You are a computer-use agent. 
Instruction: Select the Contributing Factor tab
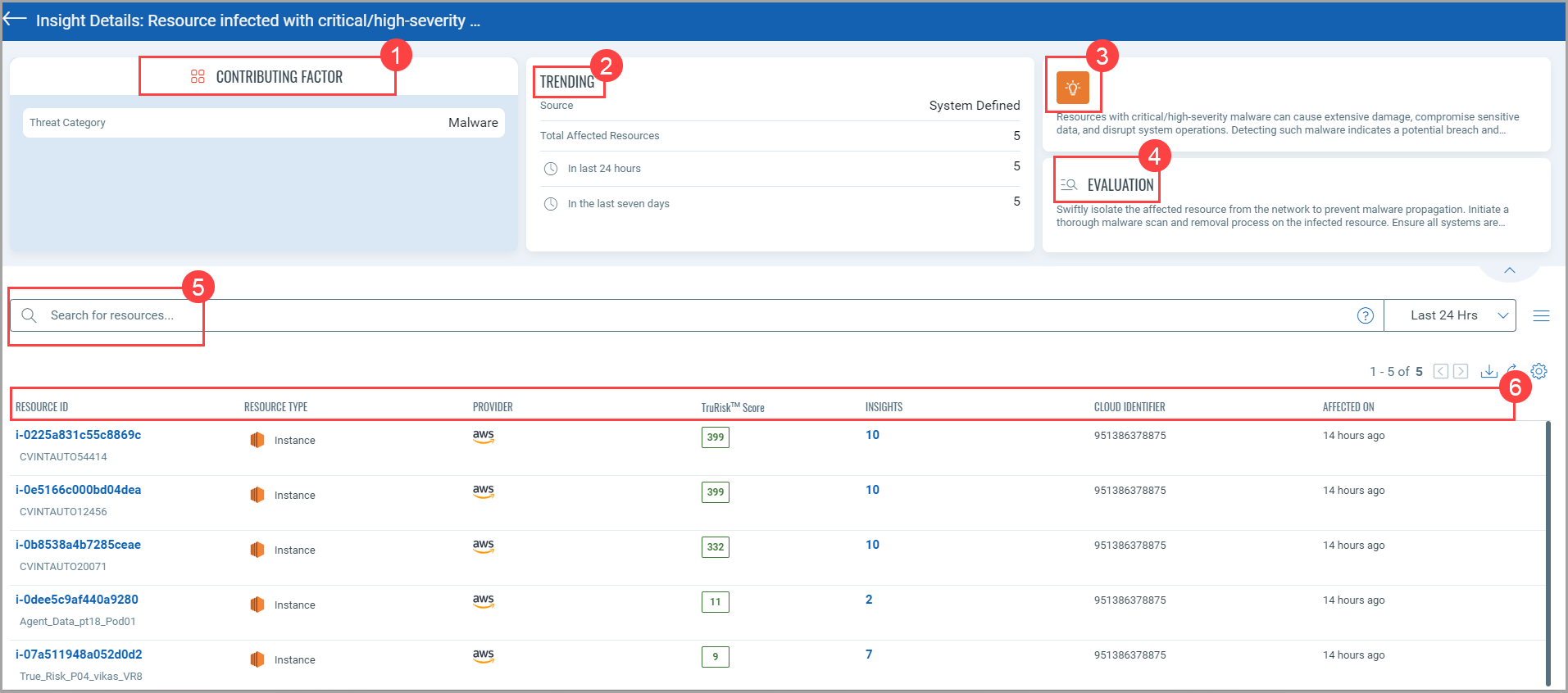tap(267, 77)
